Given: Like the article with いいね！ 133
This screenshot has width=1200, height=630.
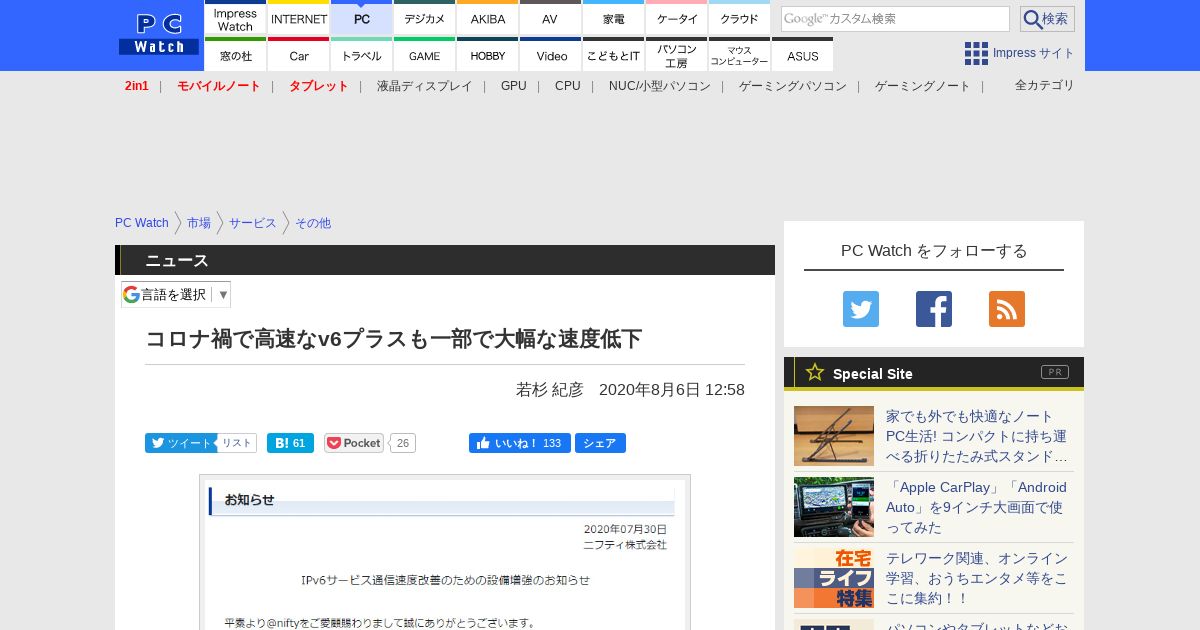Looking at the screenshot, I should pos(520,443).
